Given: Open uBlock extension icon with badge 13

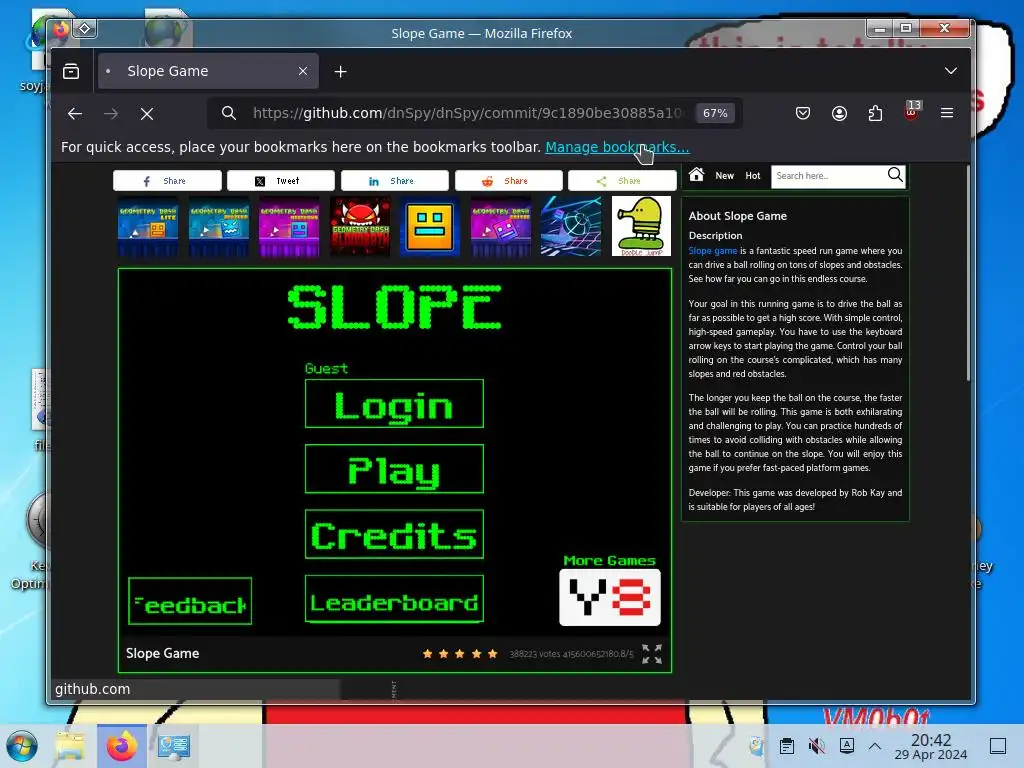Looking at the screenshot, I should tap(912, 112).
